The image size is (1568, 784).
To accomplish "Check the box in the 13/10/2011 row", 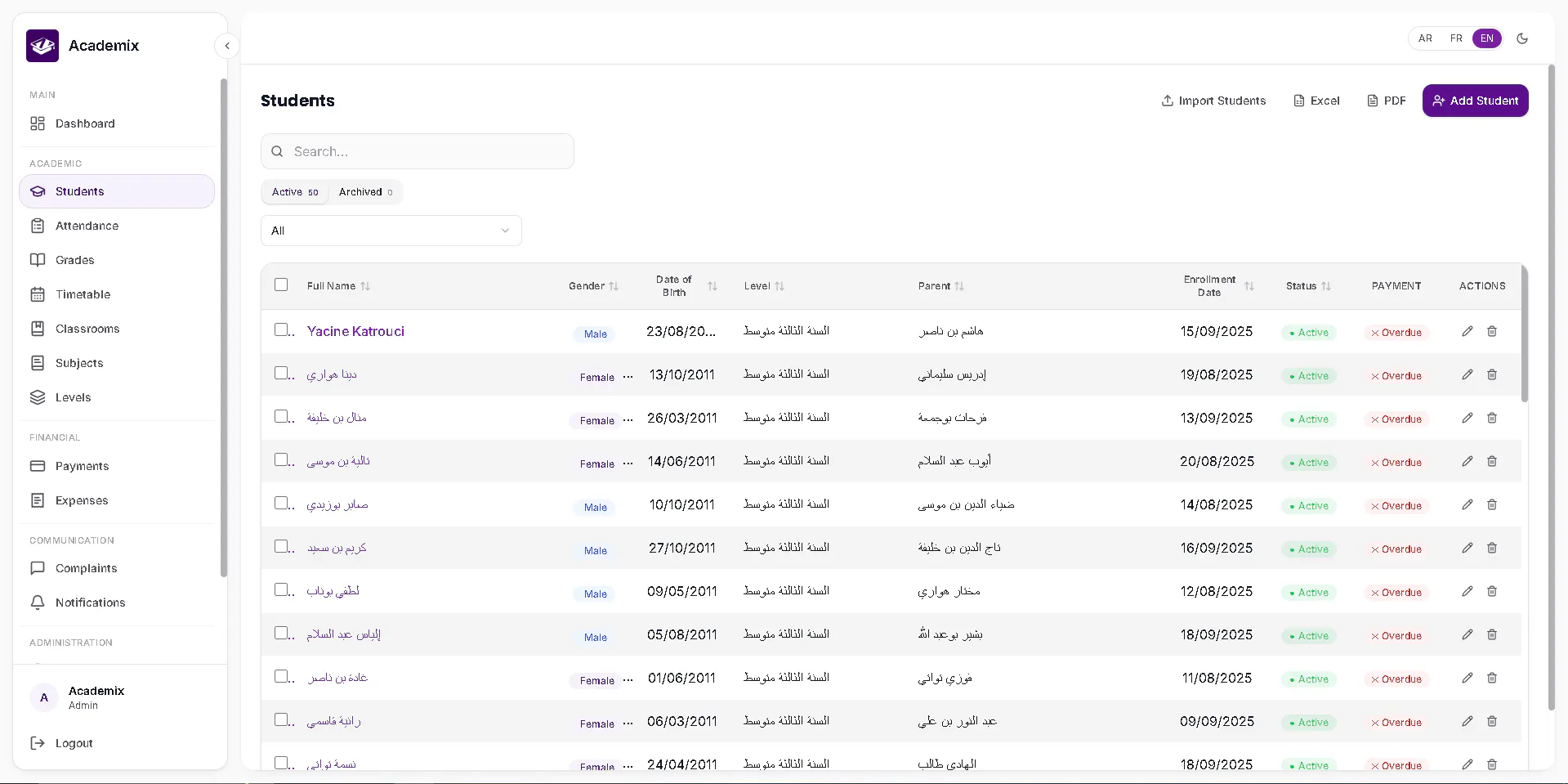I will tap(281, 373).
